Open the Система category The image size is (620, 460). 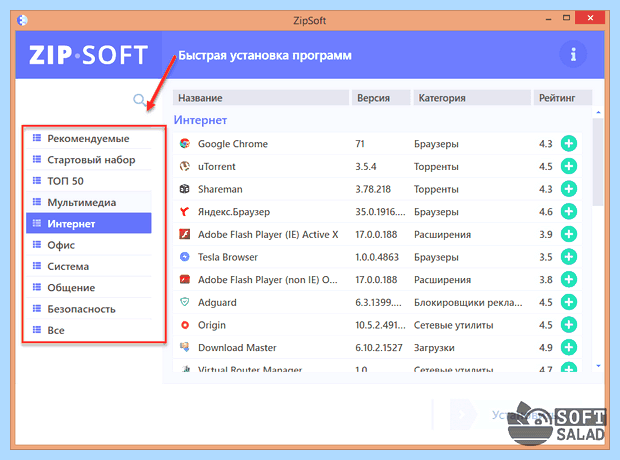89,267
